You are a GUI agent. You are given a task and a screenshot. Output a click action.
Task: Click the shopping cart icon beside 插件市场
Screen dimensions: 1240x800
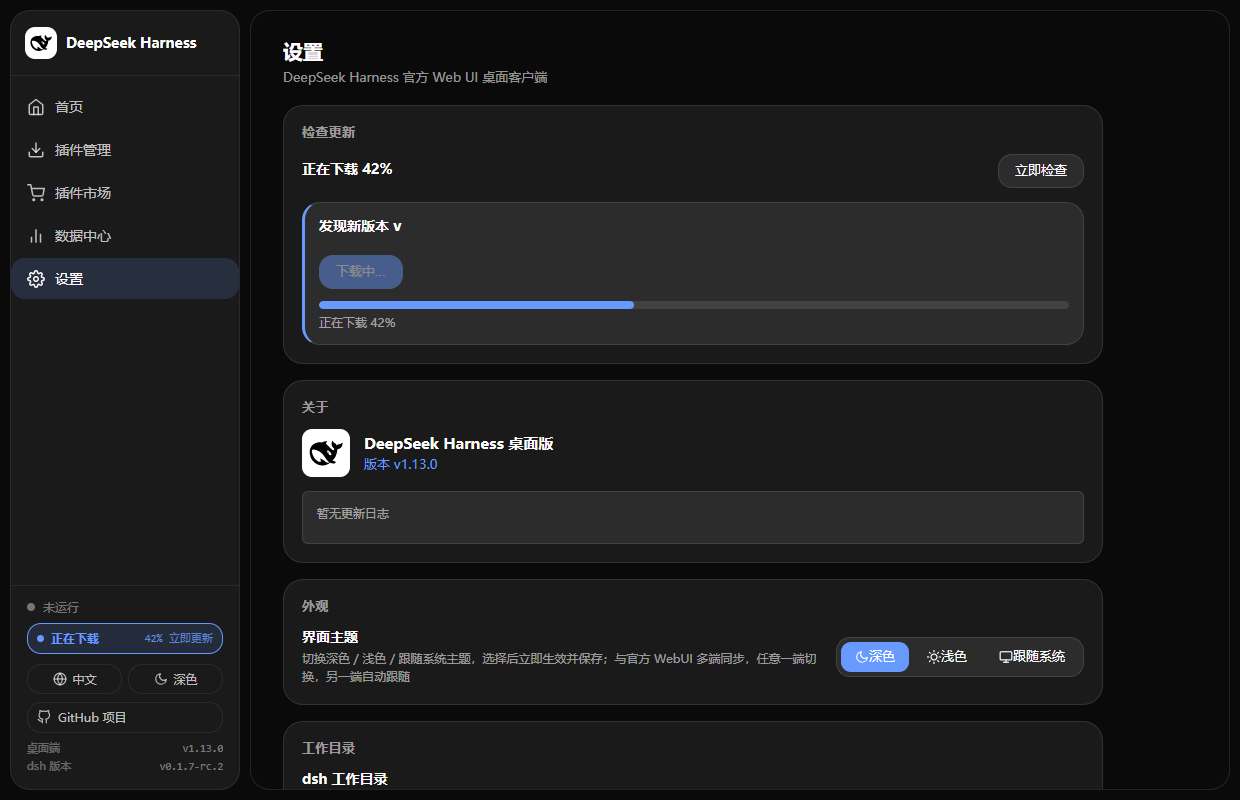coord(36,193)
